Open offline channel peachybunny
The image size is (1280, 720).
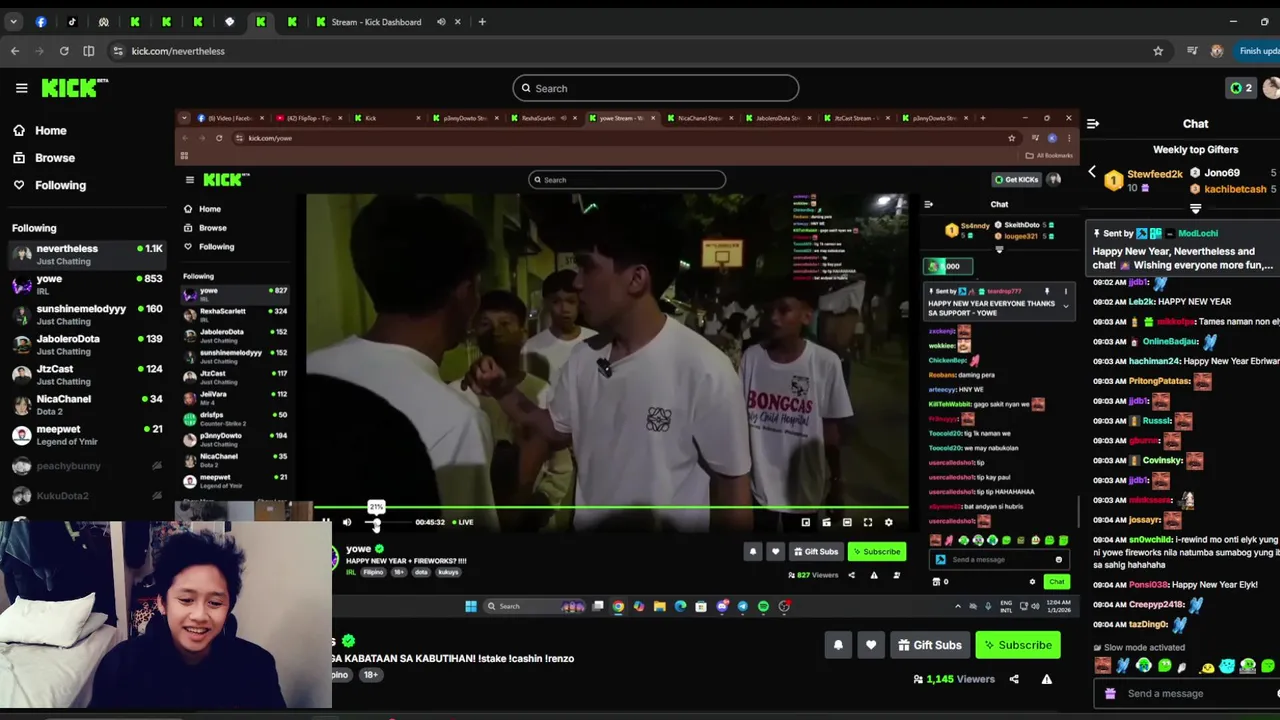(85, 466)
